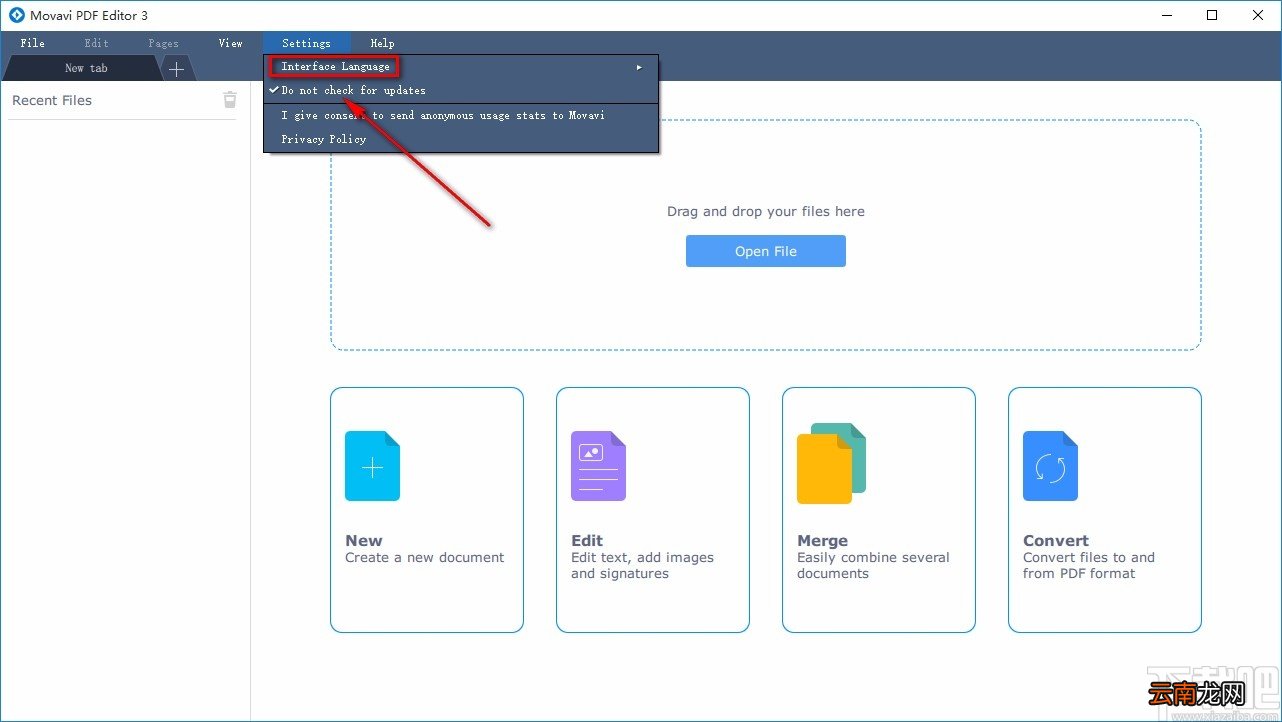Click the trash icon beside Recent Files
Viewport: 1282px width, 722px height.
coord(230,99)
